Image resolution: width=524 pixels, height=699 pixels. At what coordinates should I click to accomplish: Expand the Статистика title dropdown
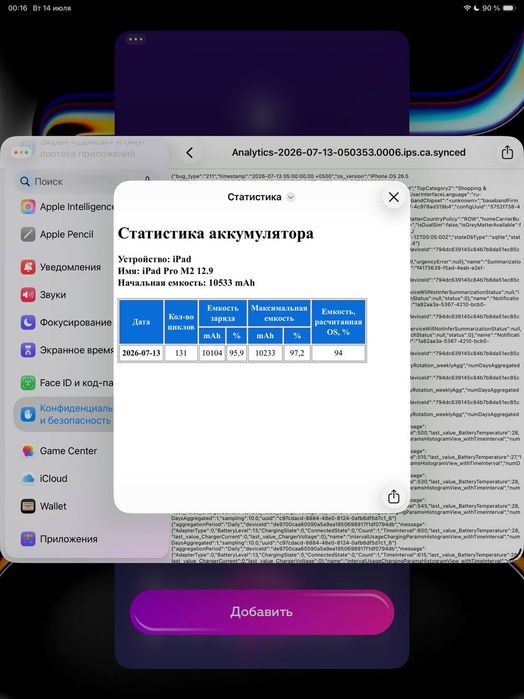(290, 197)
